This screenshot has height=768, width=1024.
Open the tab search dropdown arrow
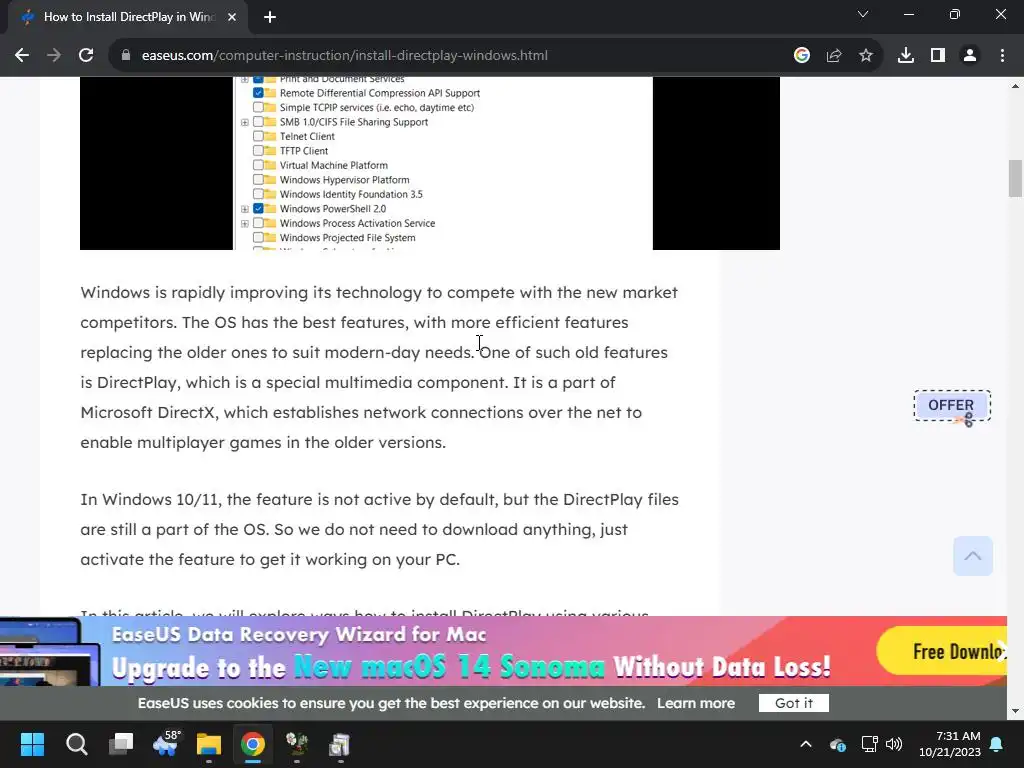[863, 14]
